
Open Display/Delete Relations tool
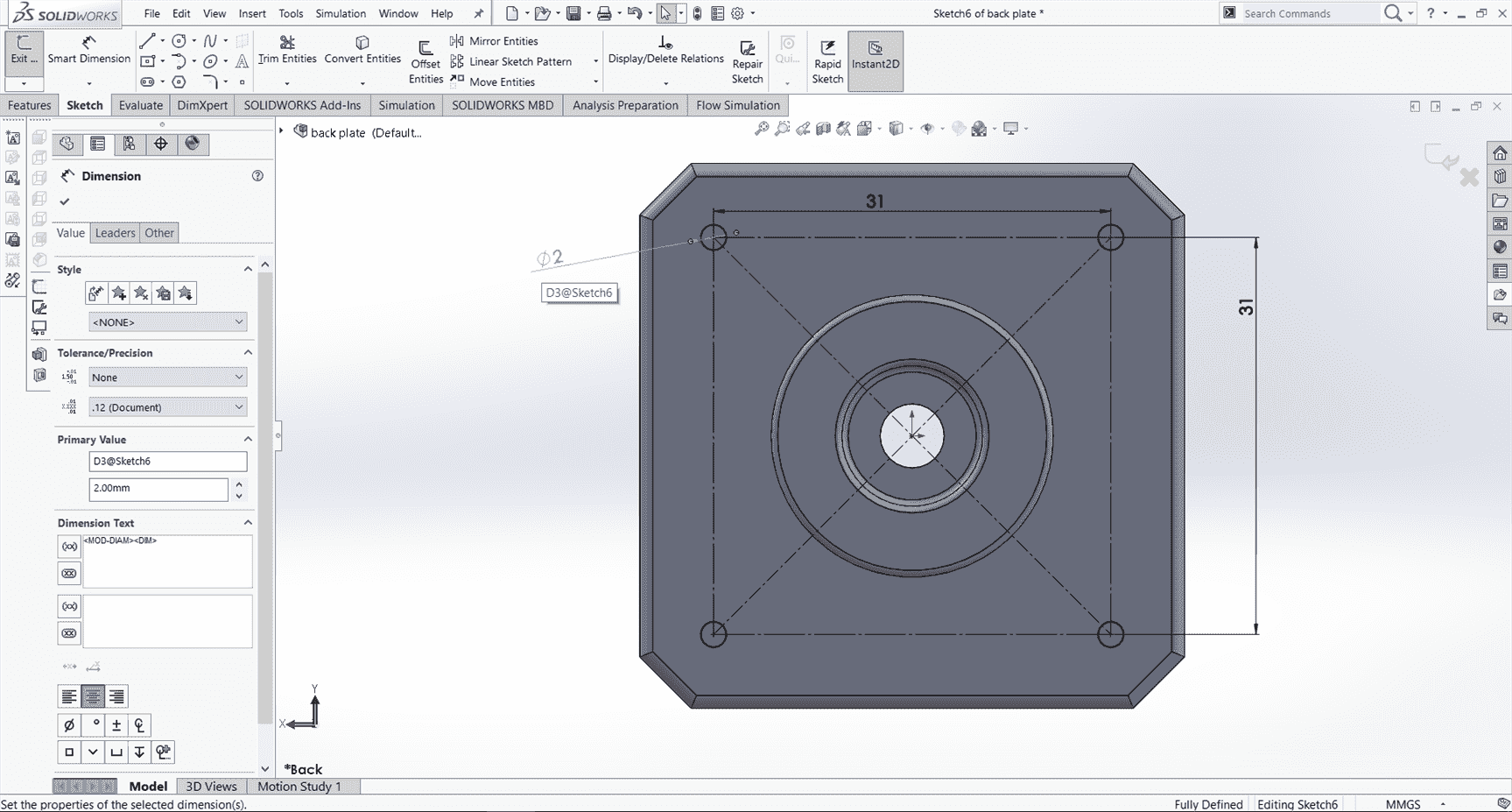tap(665, 51)
